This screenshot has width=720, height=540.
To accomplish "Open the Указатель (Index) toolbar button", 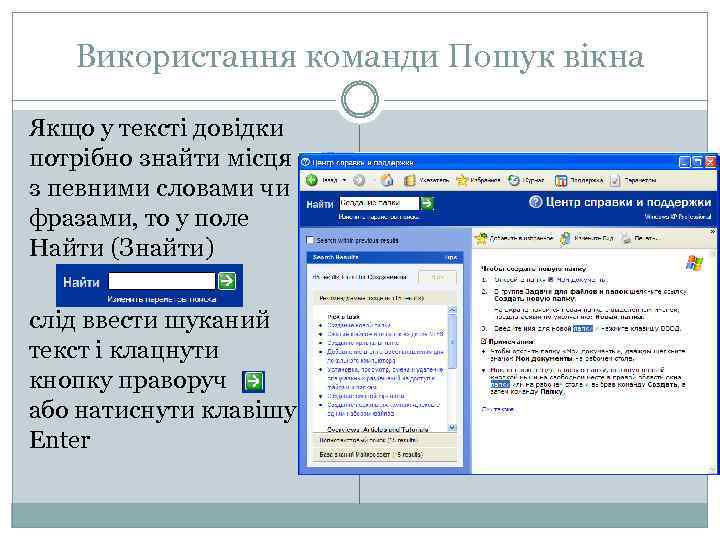I will [427, 180].
